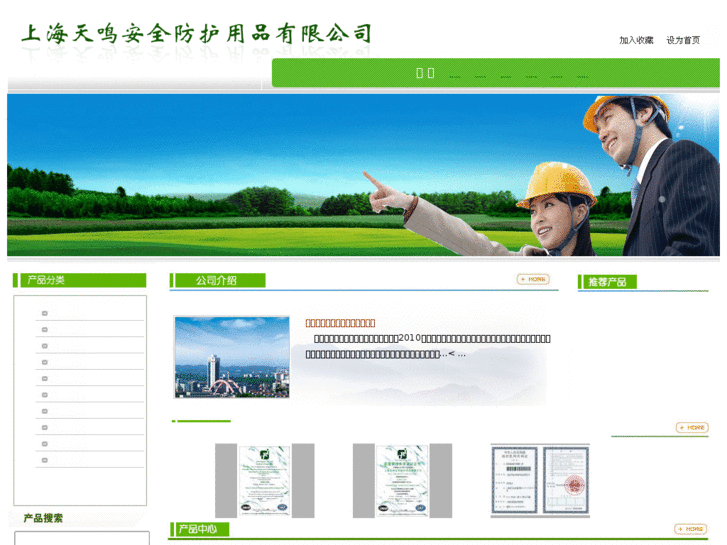Click the 公司介绍 section header
727x545 pixels.
click(218, 280)
